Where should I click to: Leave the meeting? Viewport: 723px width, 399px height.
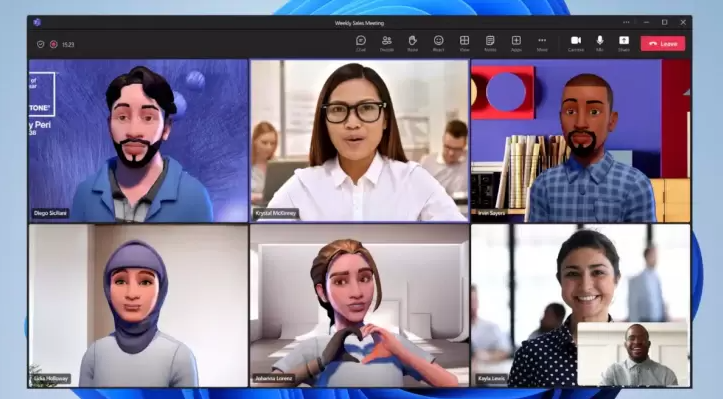tap(663, 44)
